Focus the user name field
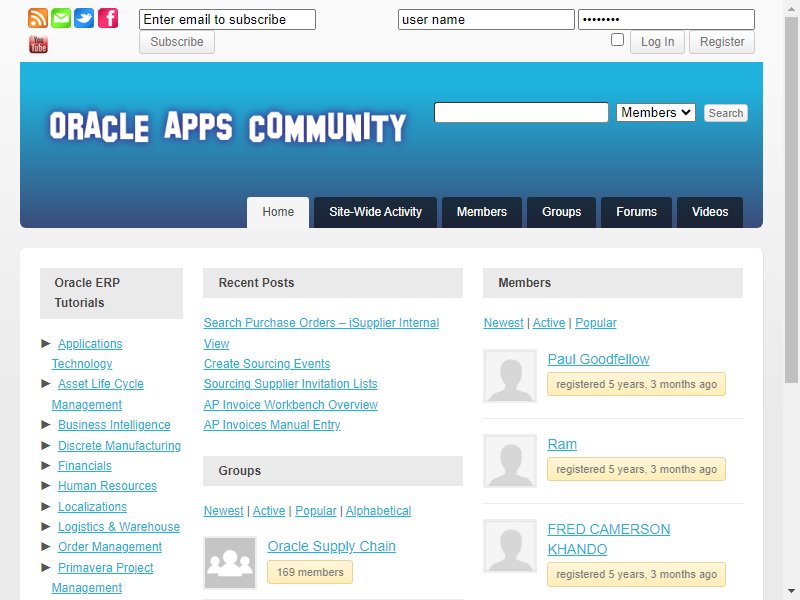Image resolution: width=800 pixels, height=600 pixels. click(486, 19)
